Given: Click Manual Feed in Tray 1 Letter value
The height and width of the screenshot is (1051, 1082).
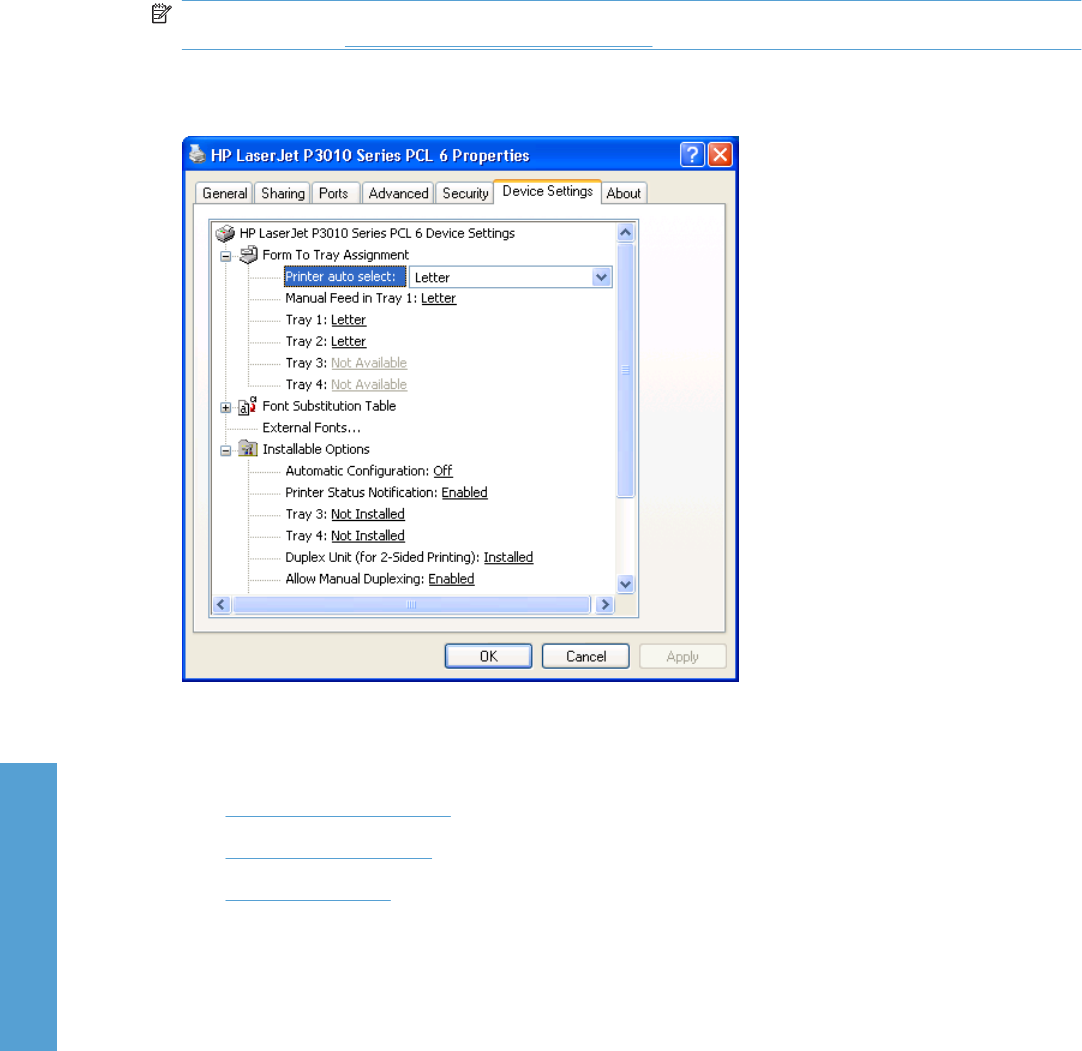Looking at the screenshot, I should (x=438, y=298).
